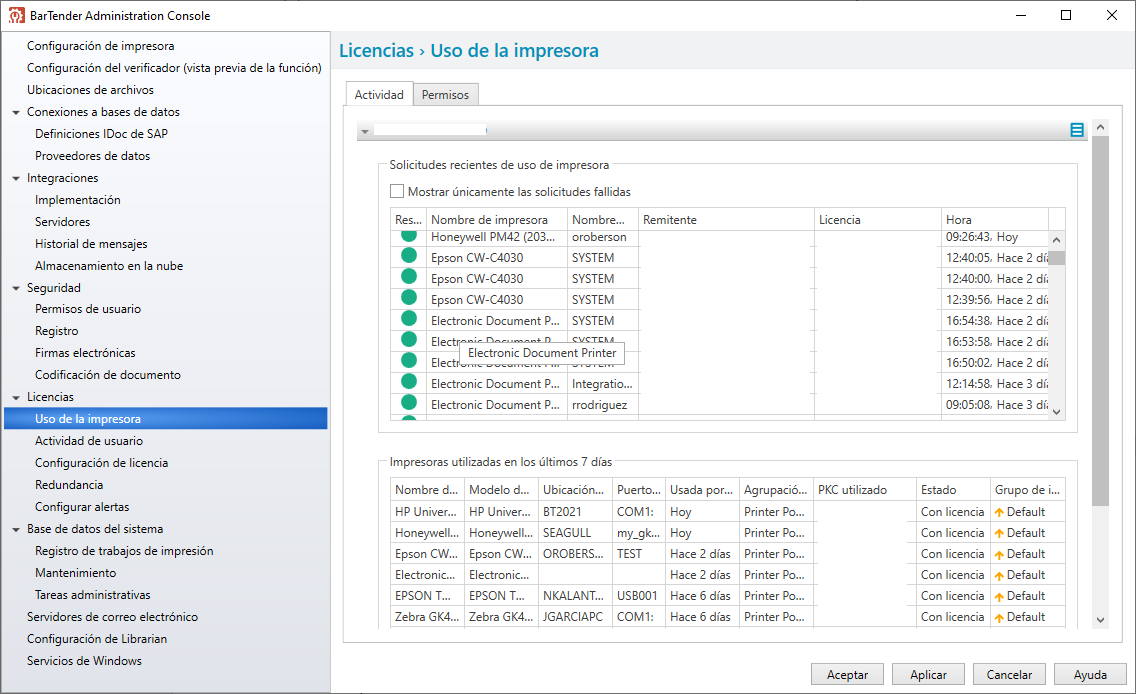1136x694 pixels.
Task: Click orange arrow icon in Zebra GK4... row
Action: [999, 617]
